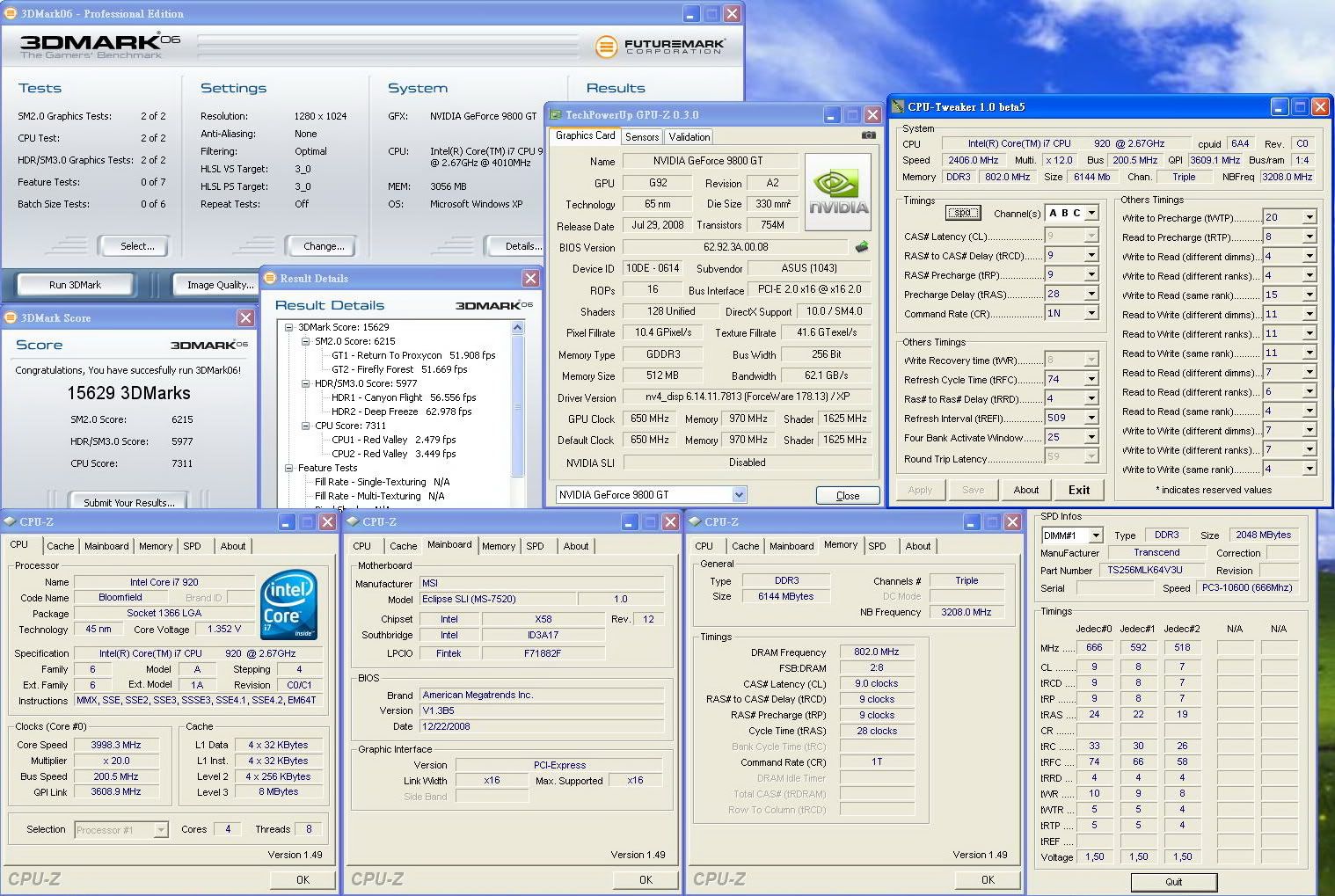Switch to the Sensors tab in GPU-Z

click(642, 137)
